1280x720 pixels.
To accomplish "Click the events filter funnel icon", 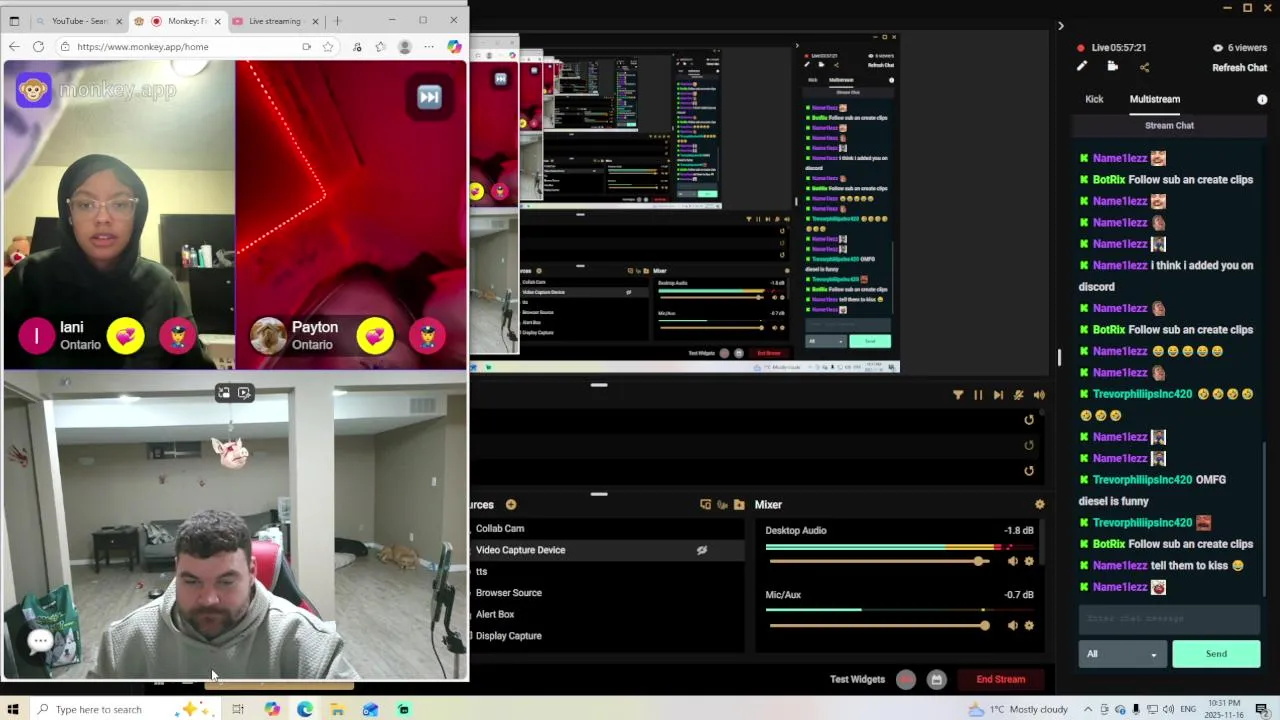I will point(958,395).
